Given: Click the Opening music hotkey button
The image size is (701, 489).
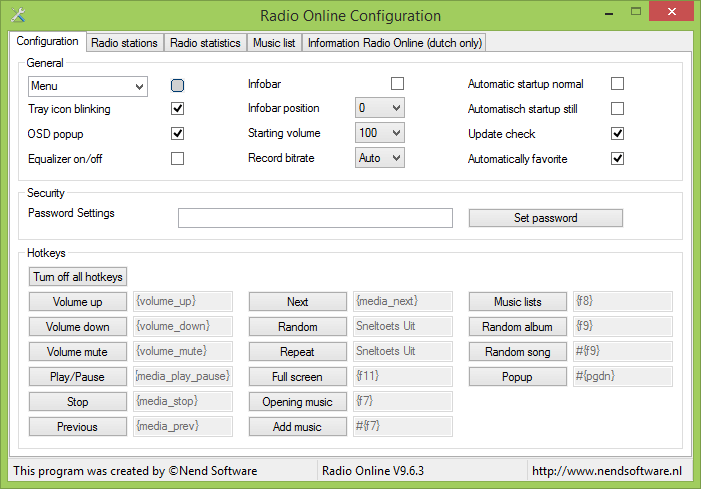Looking at the screenshot, I should (298, 402).
